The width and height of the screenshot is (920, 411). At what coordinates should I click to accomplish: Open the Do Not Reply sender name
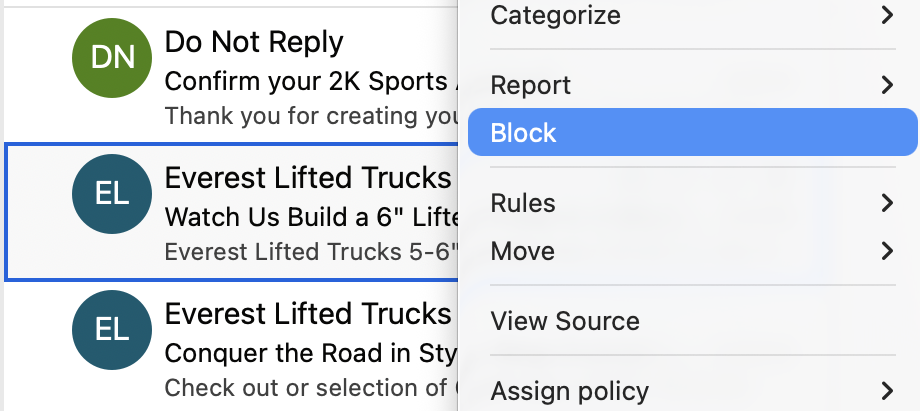click(254, 42)
